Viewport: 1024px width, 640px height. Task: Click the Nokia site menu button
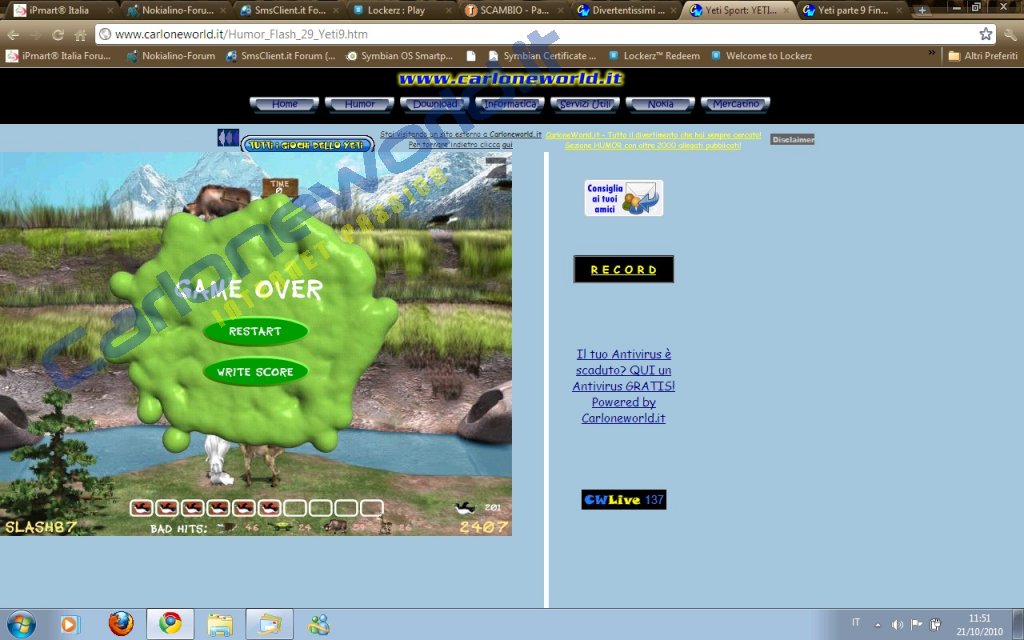pos(660,104)
